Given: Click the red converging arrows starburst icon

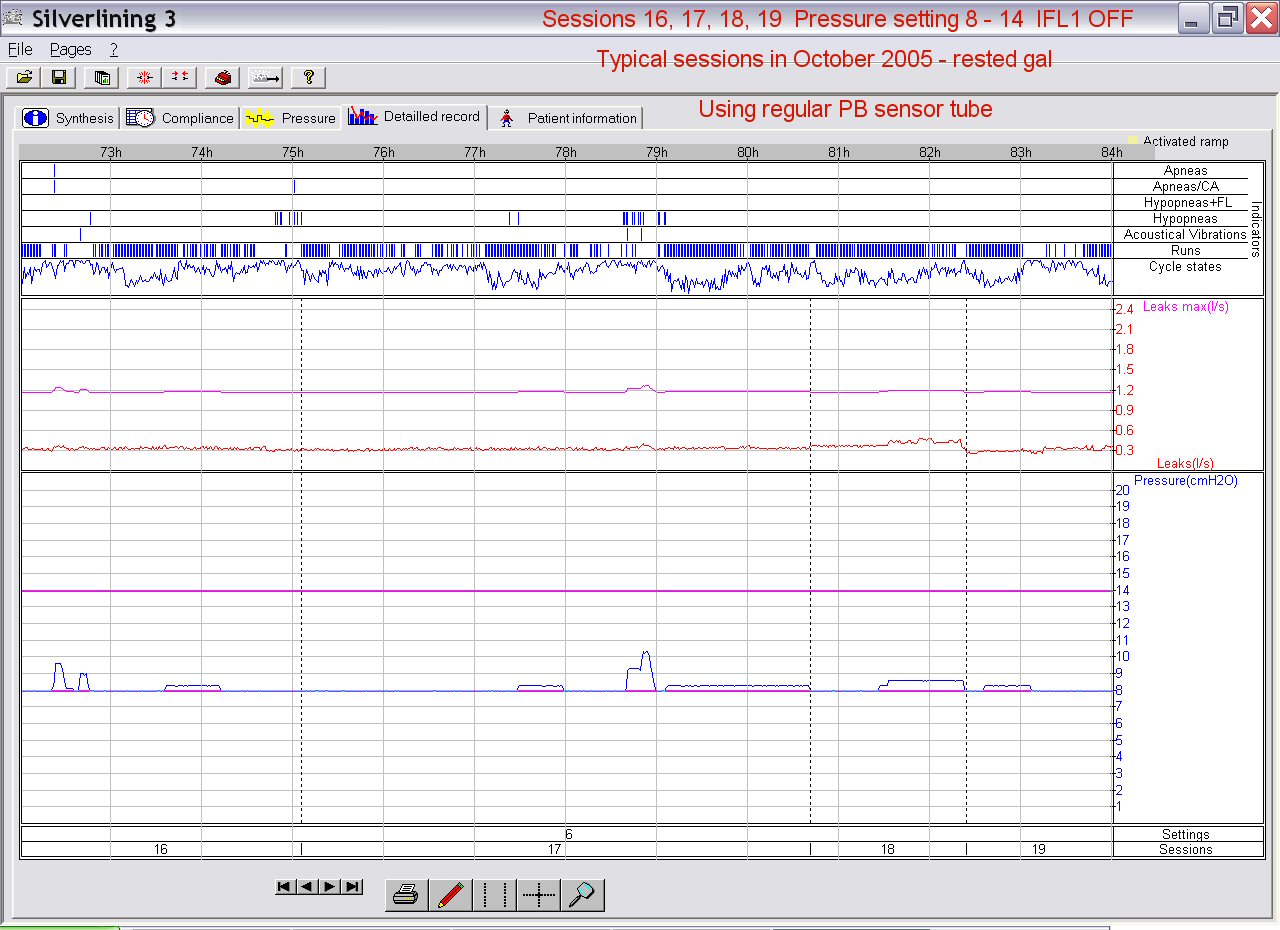Looking at the screenshot, I should point(145,77).
